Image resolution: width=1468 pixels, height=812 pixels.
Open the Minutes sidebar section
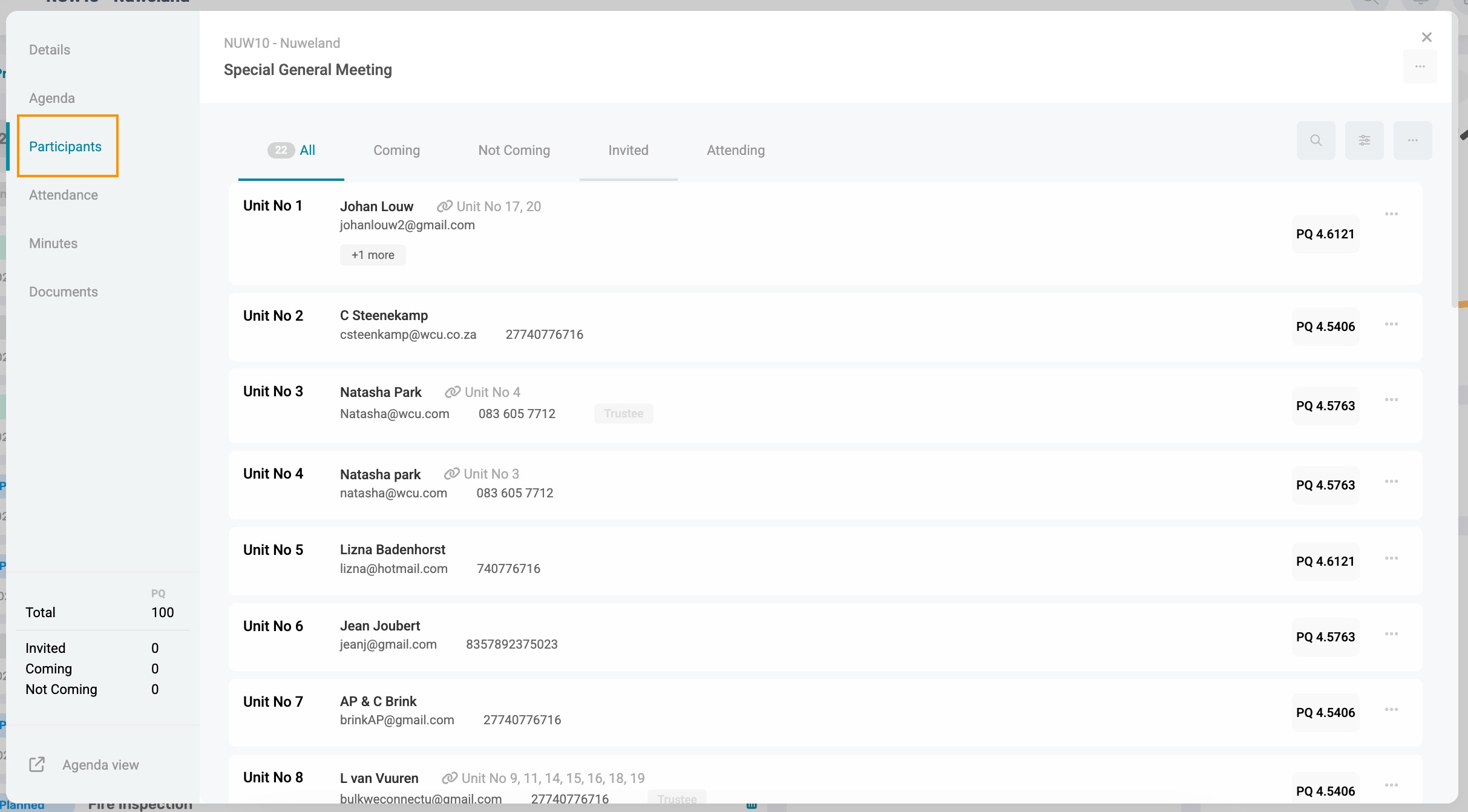(53, 243)
